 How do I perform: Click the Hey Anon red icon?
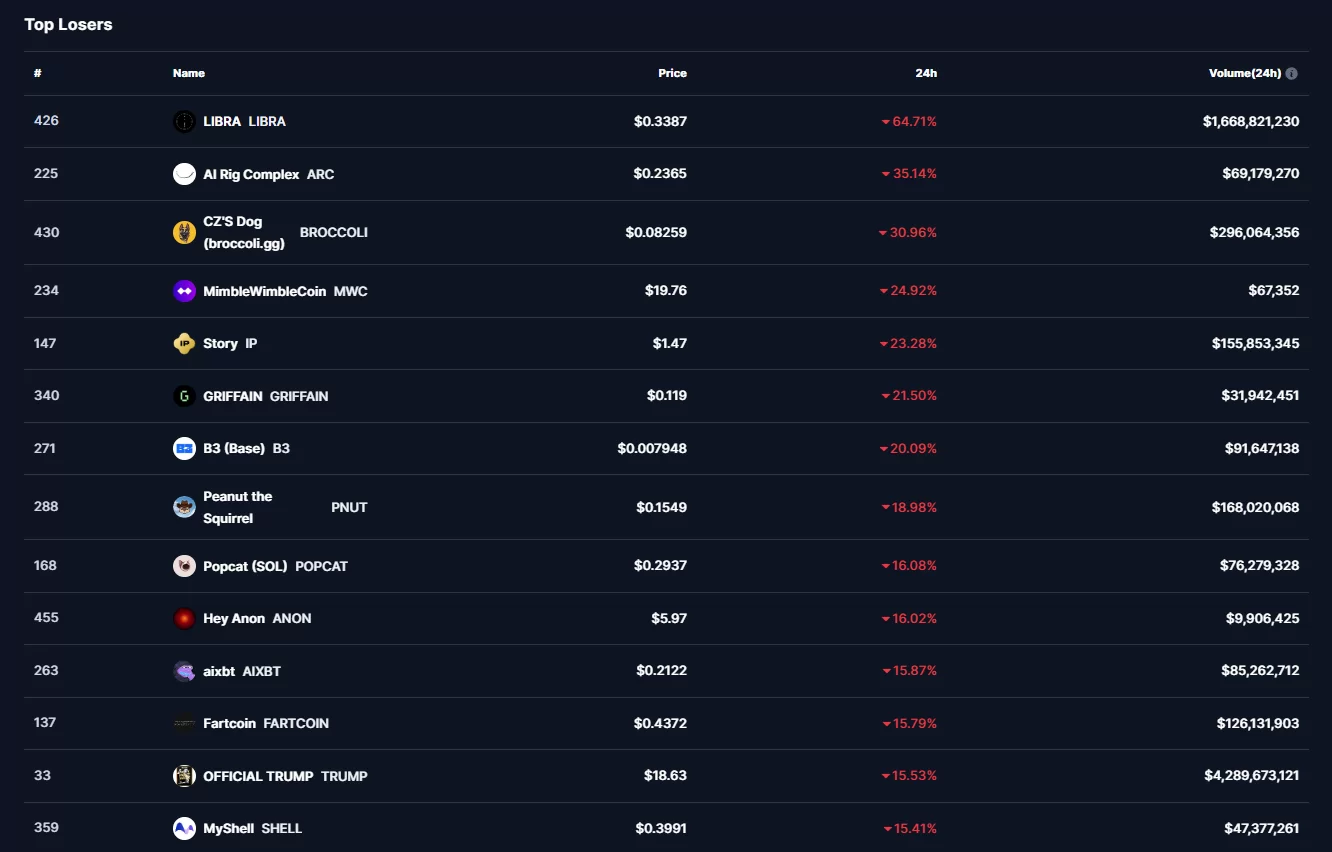(x=184, y=619)
